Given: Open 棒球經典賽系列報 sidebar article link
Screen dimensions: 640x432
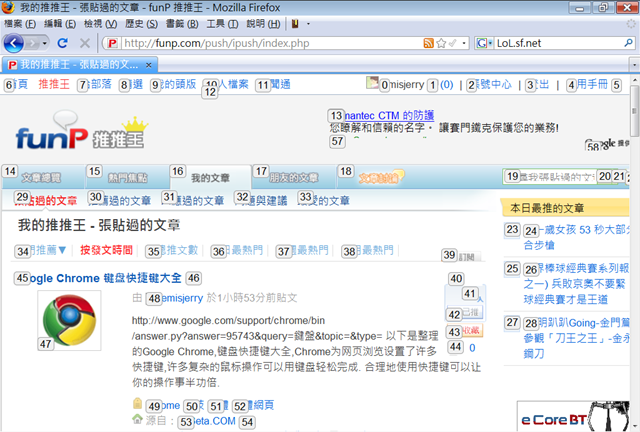Looking at the screenshot, I should (576, 284).
